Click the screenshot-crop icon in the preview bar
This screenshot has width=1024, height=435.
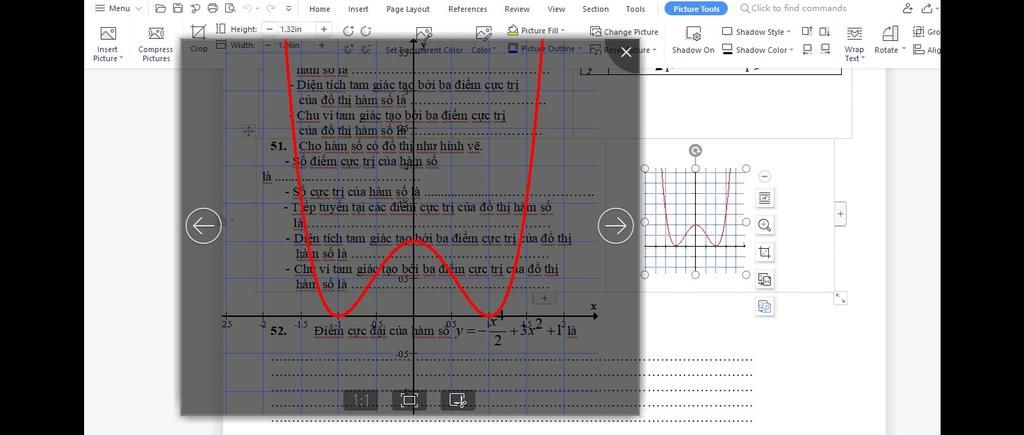tap(458, 400)
